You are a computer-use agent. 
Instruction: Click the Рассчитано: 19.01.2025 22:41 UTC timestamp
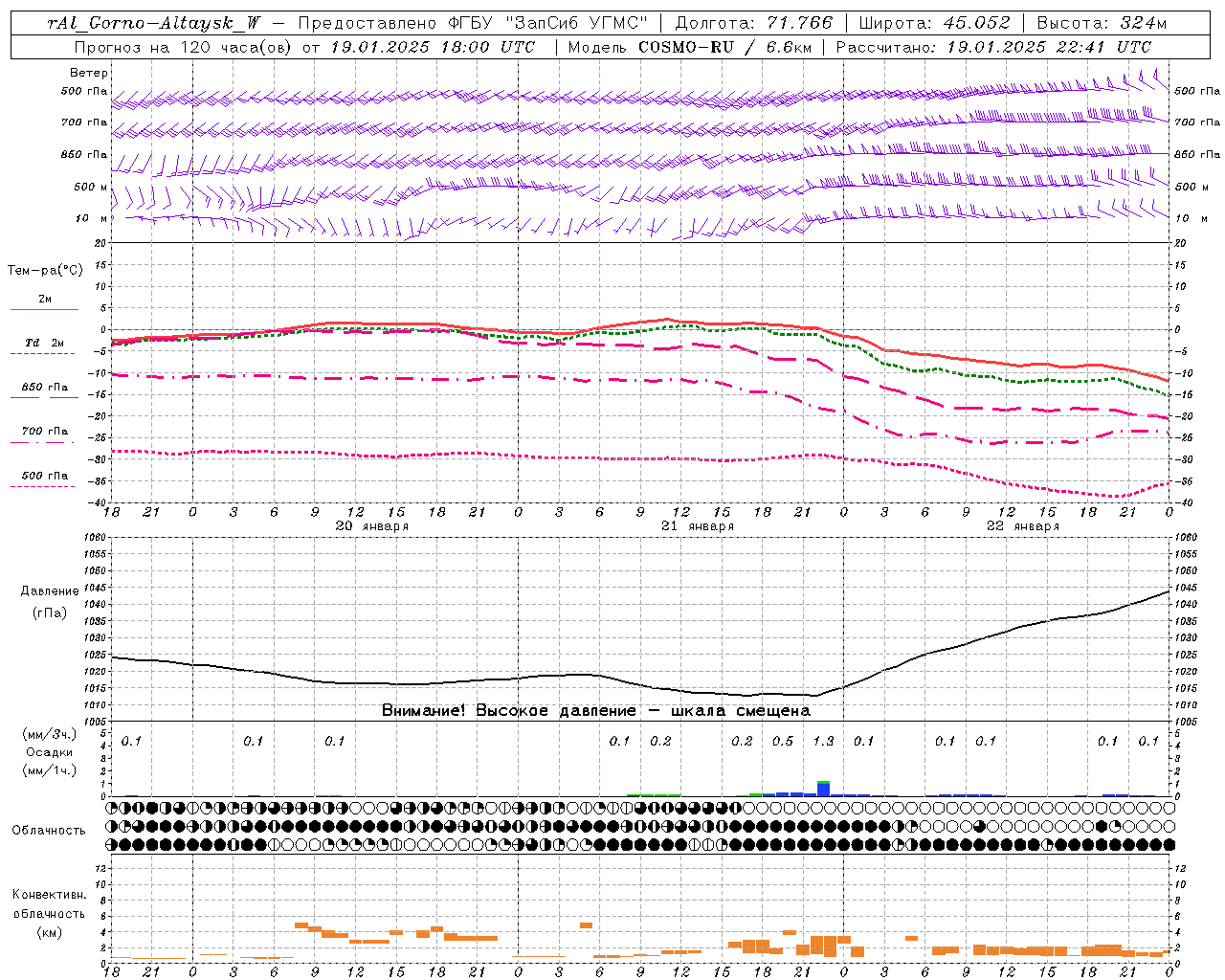pos(993,46)
